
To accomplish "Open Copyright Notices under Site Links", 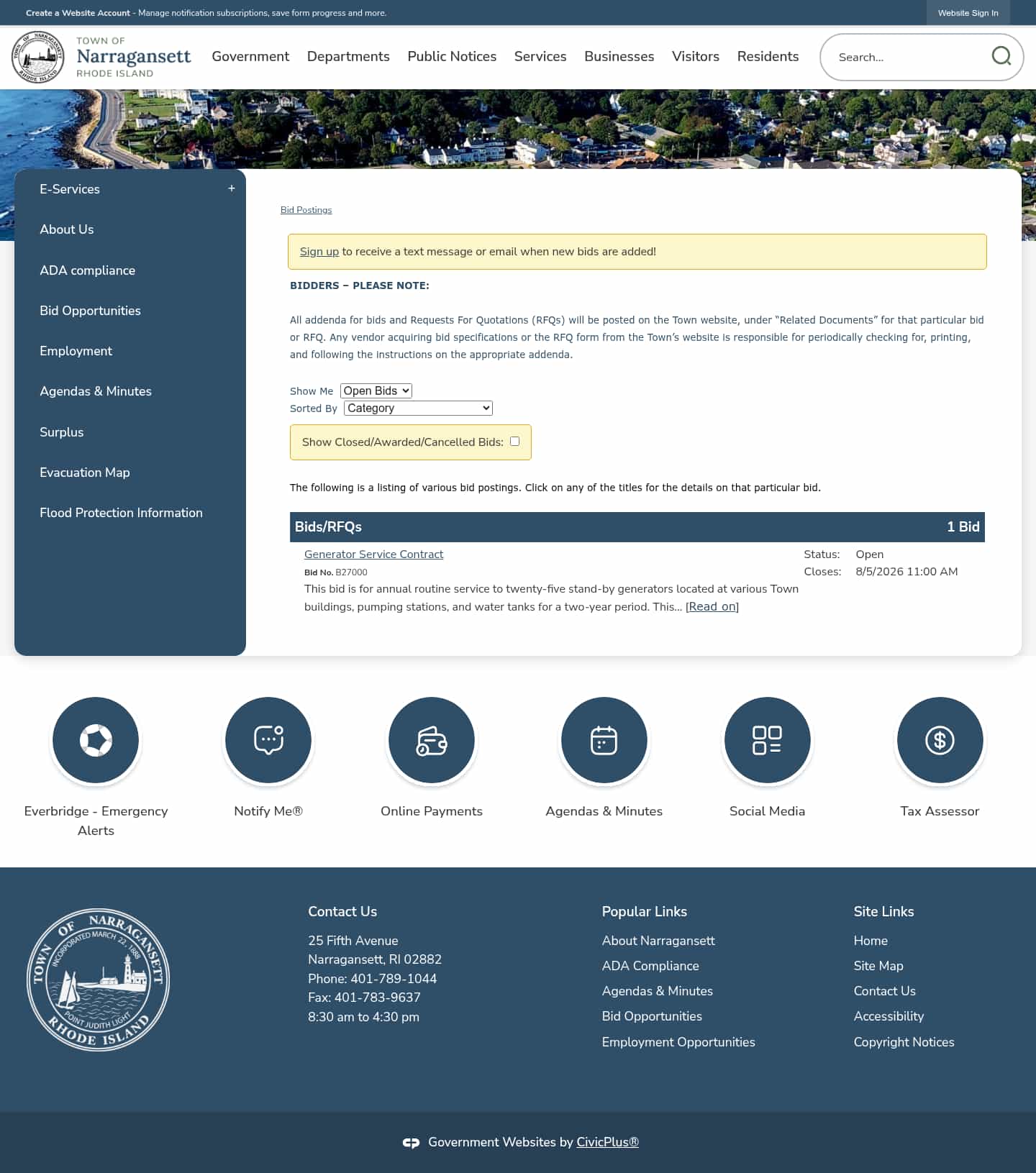I will click(904, 1042).
